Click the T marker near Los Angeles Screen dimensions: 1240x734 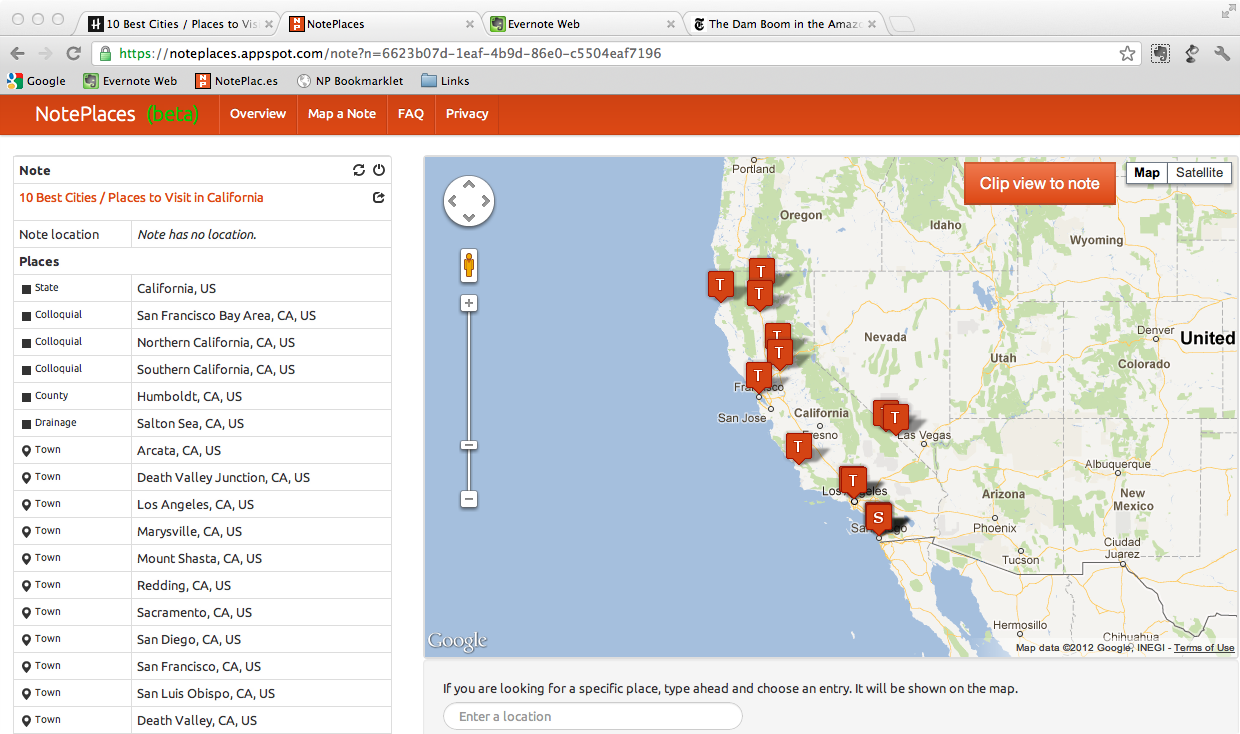[852, 483]
